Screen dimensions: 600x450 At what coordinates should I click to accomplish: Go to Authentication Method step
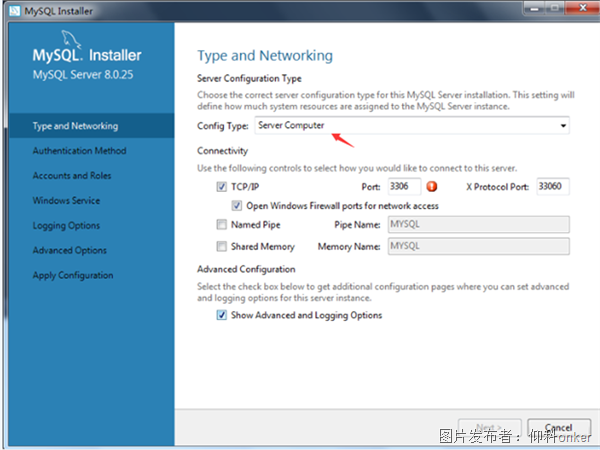79,151
